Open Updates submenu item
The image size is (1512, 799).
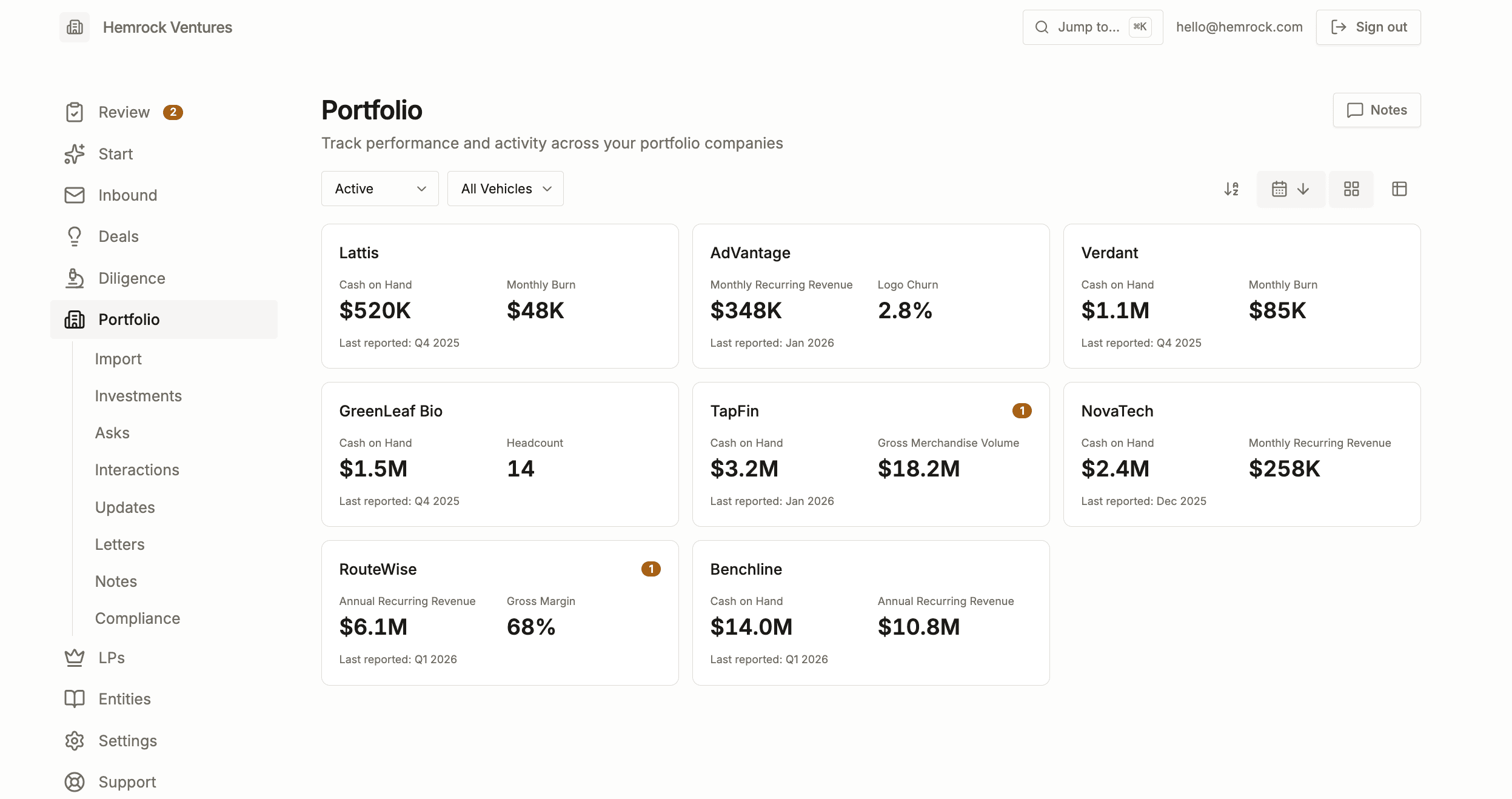pyautogui.click(x=125, y=507)
